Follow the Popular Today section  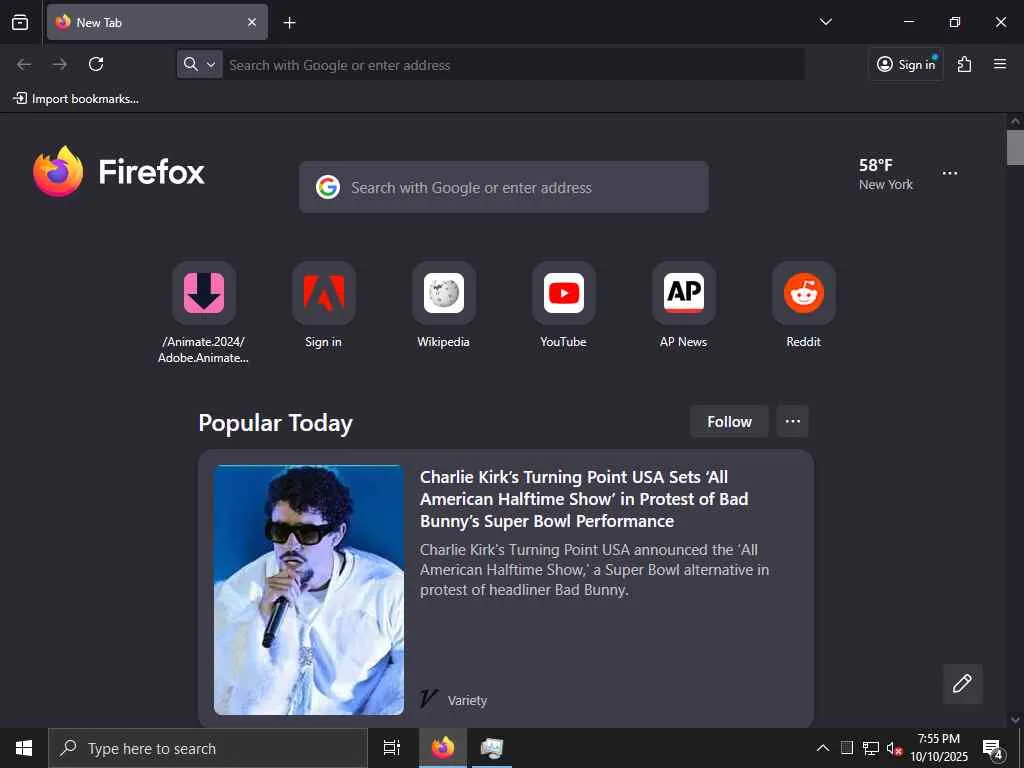(729, 421)
